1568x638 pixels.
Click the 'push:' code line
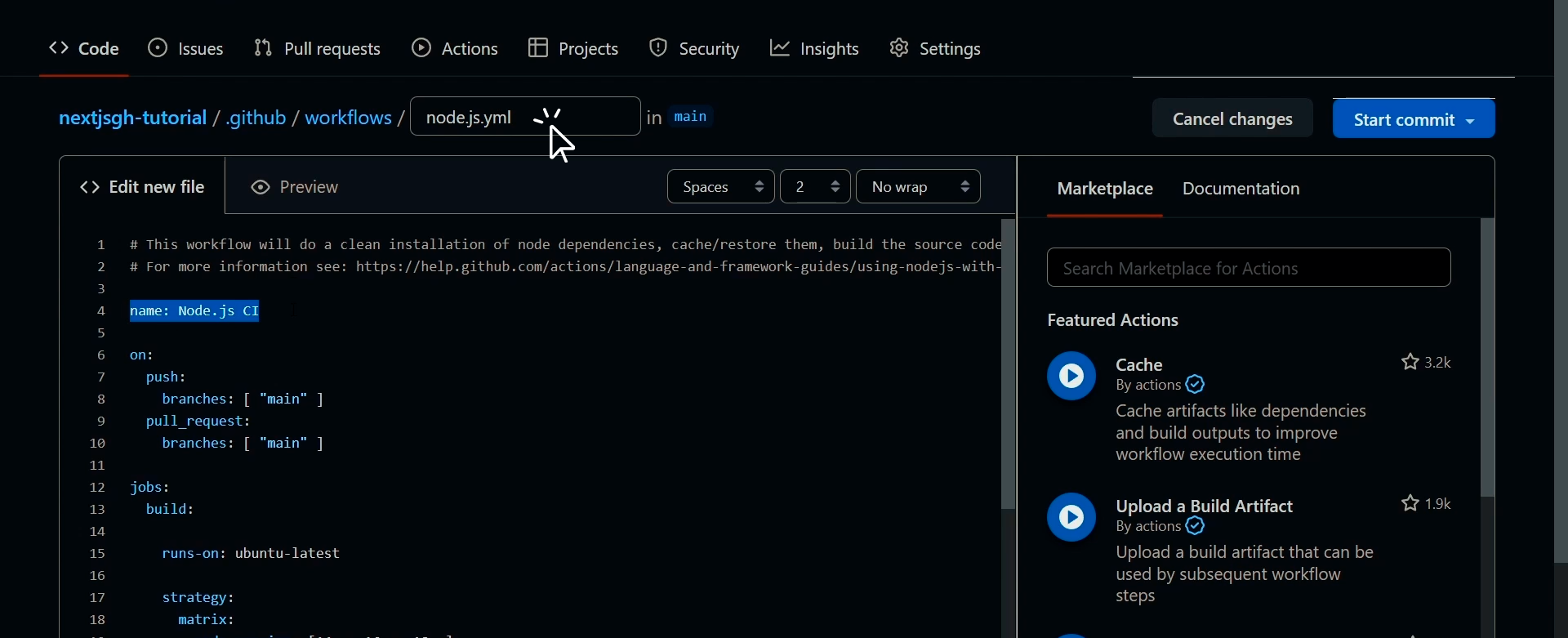click(x=167, y=377)
